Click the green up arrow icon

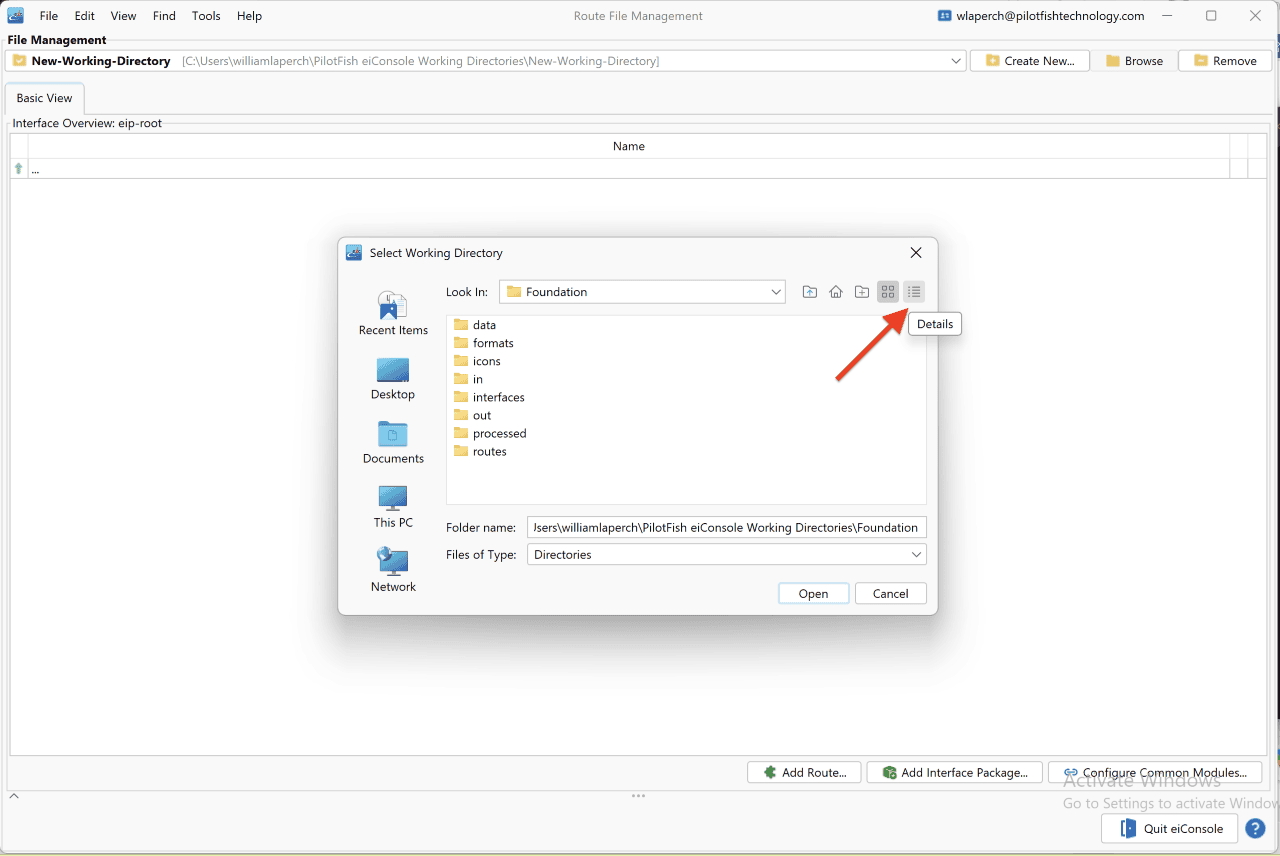click(x=18, y=169)
